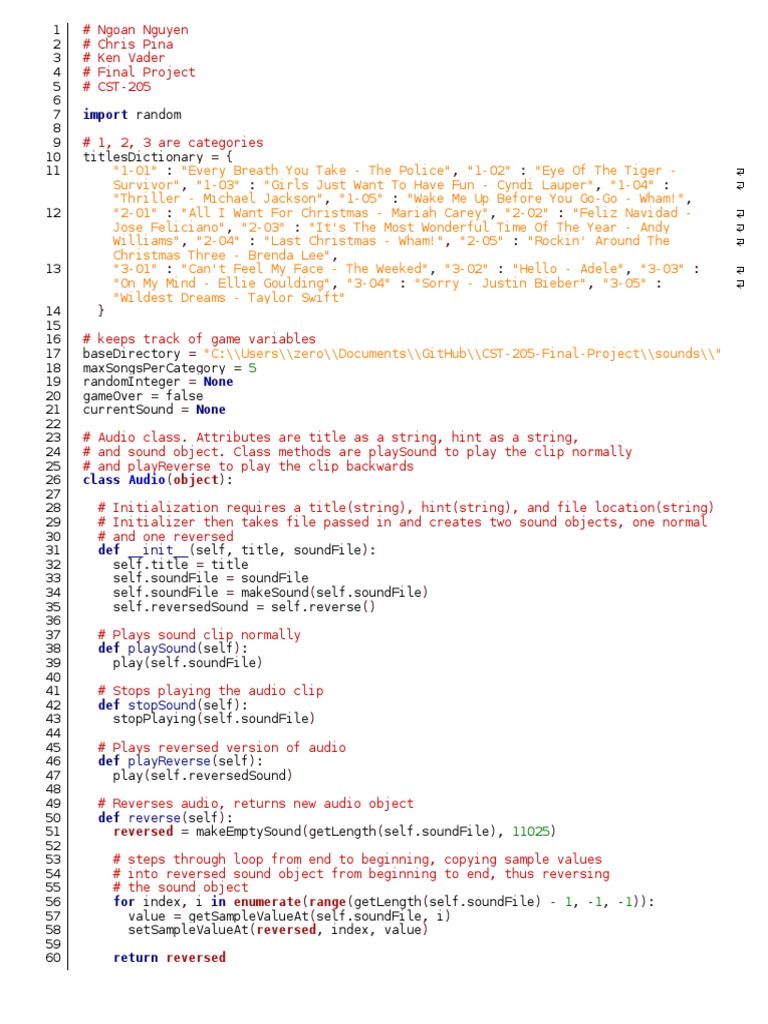
Task: Click the "return reversed" statement
Action: pyautogui.click(x=169, y=959)
